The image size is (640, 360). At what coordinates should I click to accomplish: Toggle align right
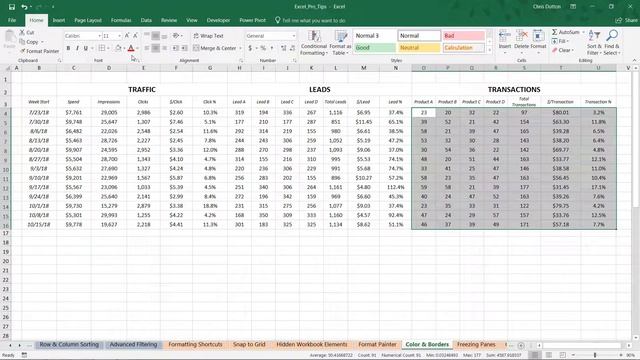coord(164,48)
